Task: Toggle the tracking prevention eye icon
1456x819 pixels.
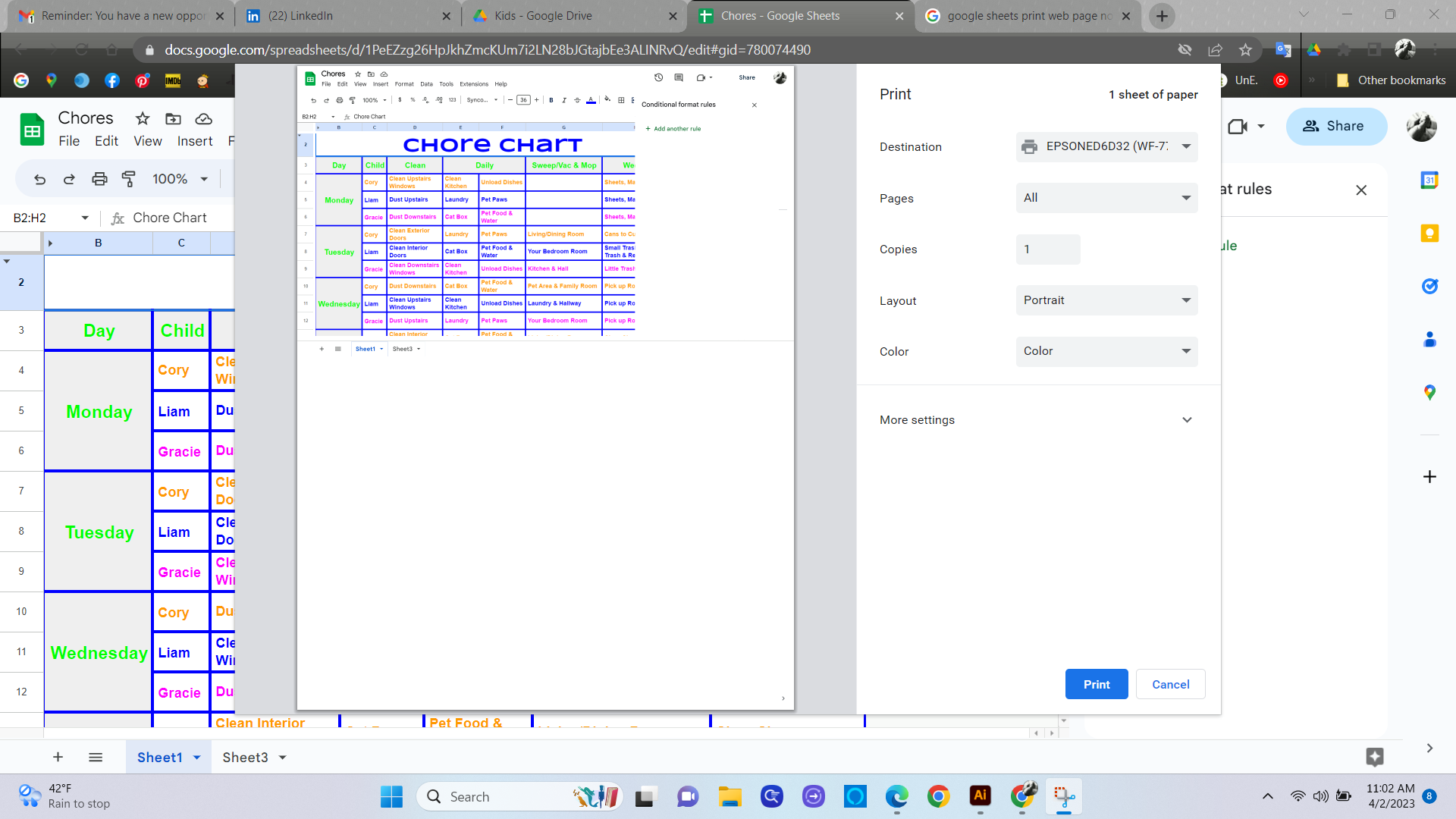Action: tap(1185, 50)
